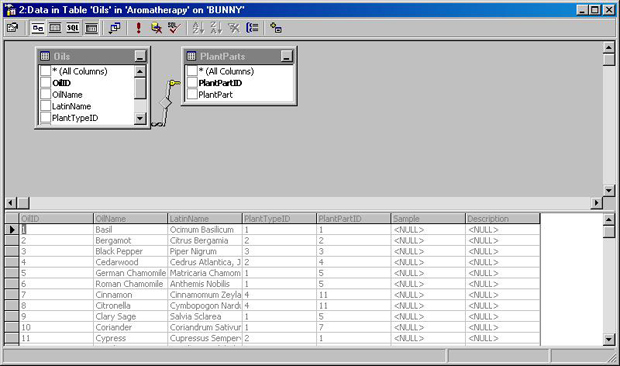Toggle the Show Grid Pane button
620x366 pixels.
(55, 28)
